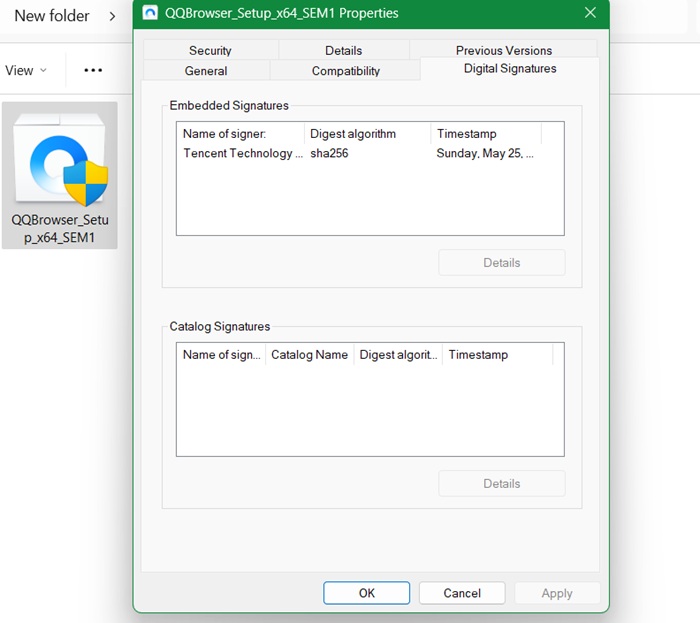Image resolution: width=700 pixels, height=623 pixels.
Task: Click Name of signer header in Embedded Signatures
Action: tap(241, 133)
